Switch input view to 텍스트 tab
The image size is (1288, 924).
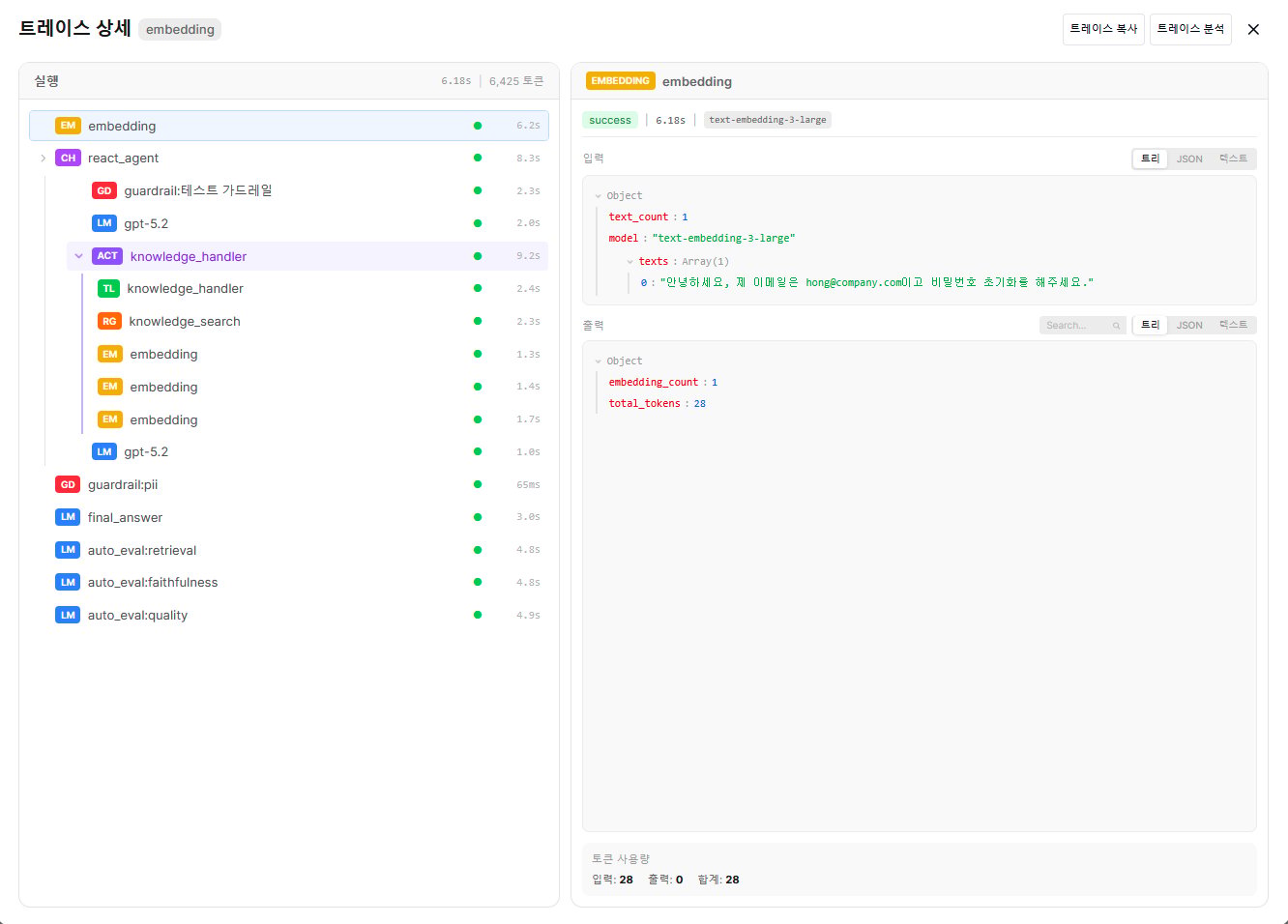1233,159
